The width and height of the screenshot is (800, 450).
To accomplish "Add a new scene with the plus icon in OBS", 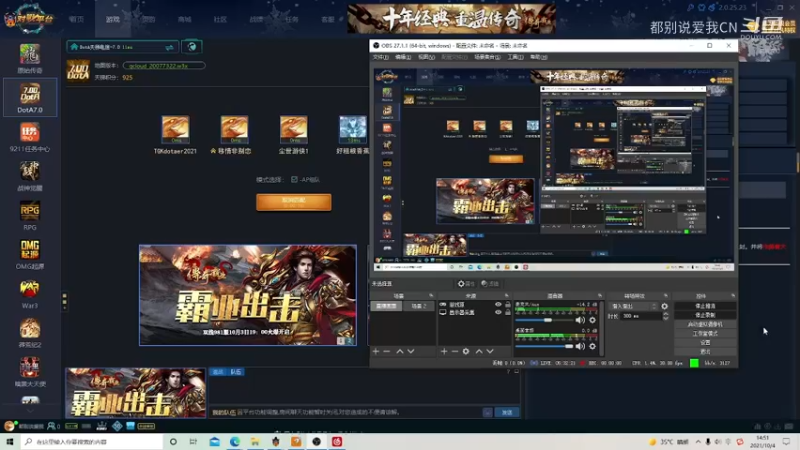I will pos(376,352).
